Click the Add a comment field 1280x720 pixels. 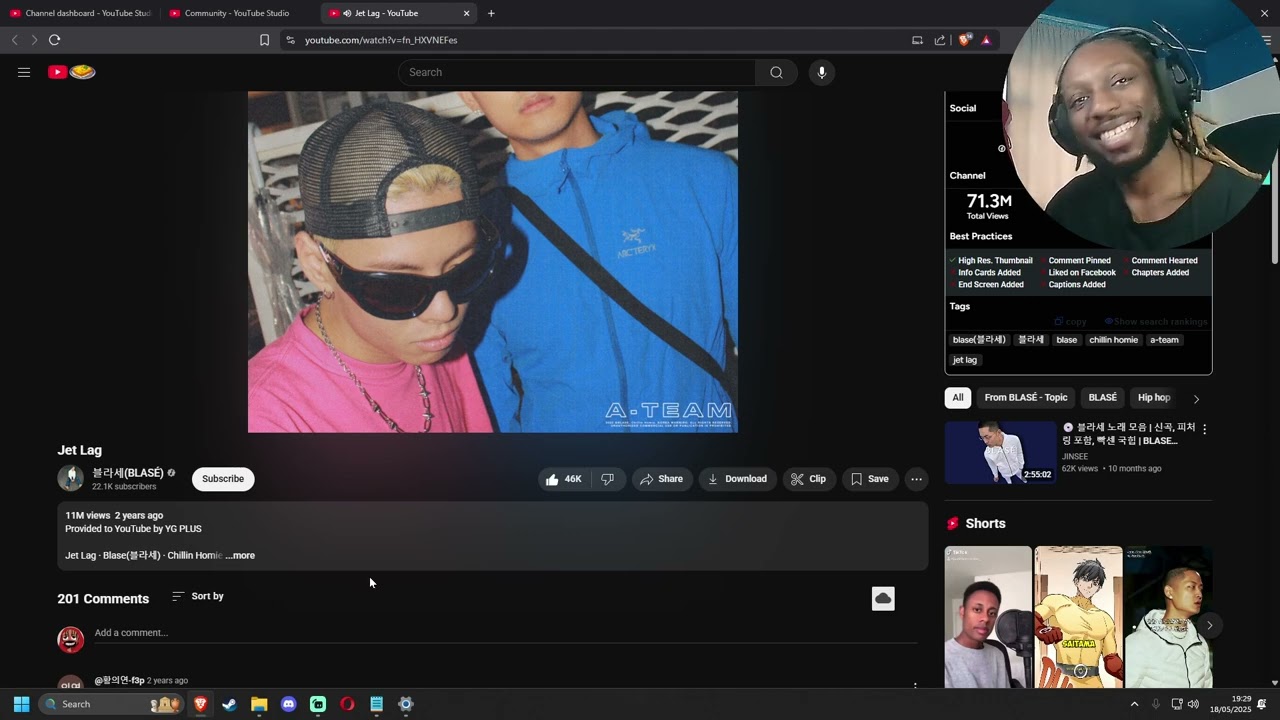click(x=505, y=633)
